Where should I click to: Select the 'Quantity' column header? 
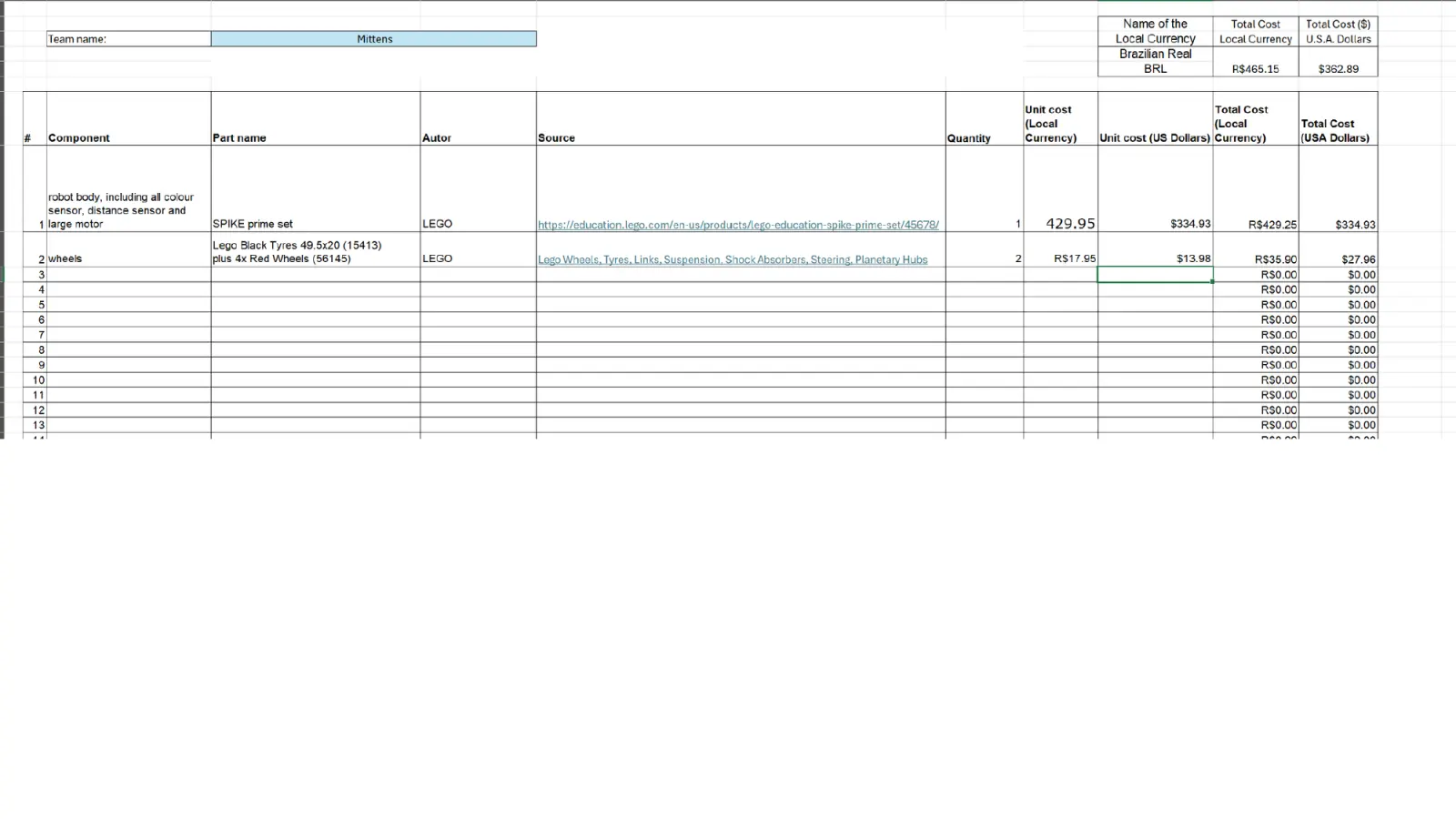pos(985,118)
